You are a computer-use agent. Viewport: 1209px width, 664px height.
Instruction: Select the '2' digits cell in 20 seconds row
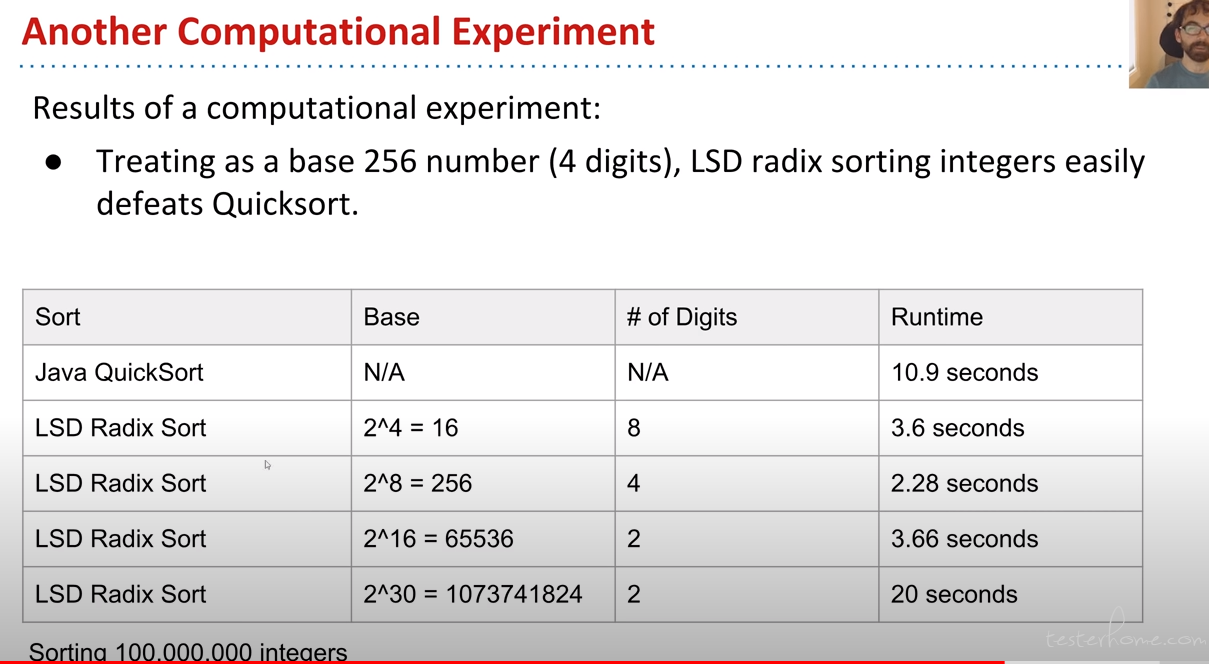tap(747, 594)
